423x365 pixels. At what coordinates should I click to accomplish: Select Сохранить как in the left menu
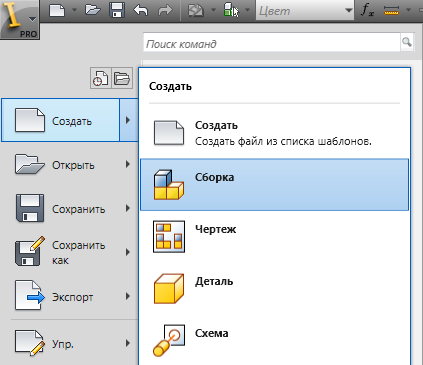coord(60,253)
